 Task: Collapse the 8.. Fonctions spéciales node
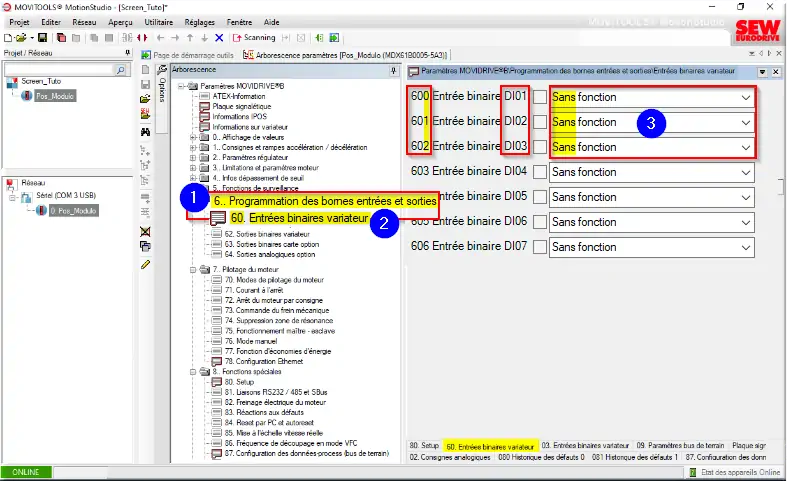193,372
